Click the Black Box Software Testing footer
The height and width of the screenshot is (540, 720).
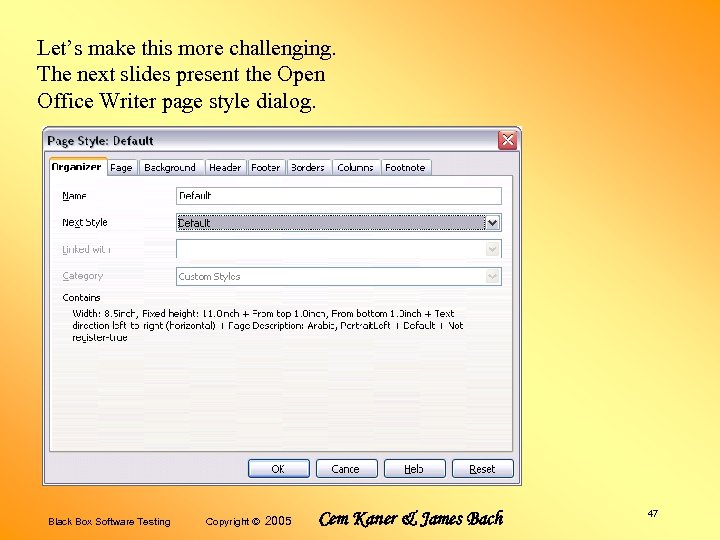(x=109, y=522)
